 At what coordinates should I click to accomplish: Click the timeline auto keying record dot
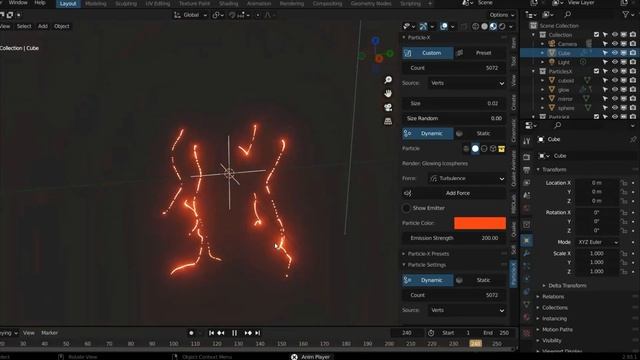[x=191, y=333]
